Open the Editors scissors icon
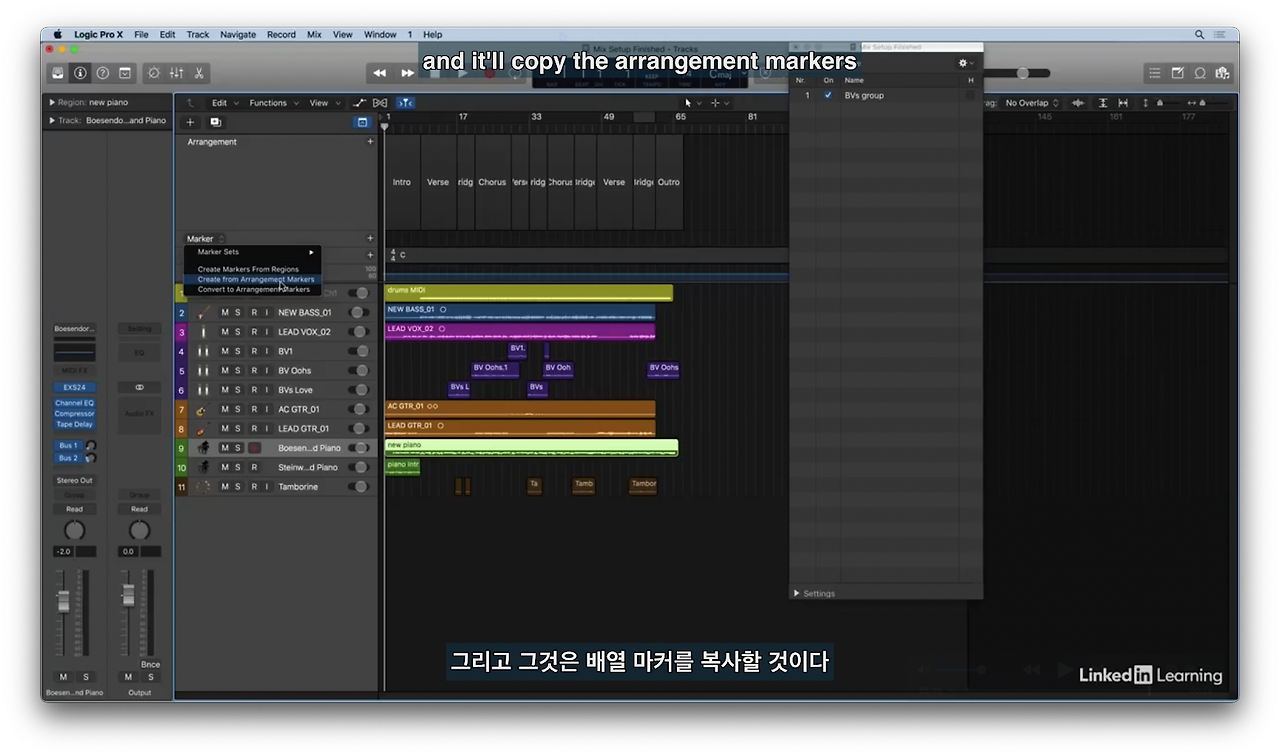Screen dimensions: 1280x756 pos(199,73)
